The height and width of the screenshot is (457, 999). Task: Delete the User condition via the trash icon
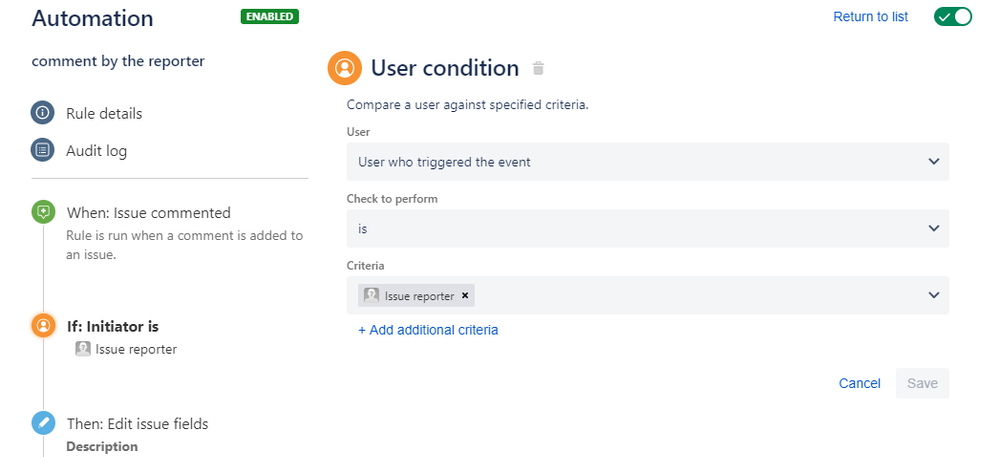(538, 68)
